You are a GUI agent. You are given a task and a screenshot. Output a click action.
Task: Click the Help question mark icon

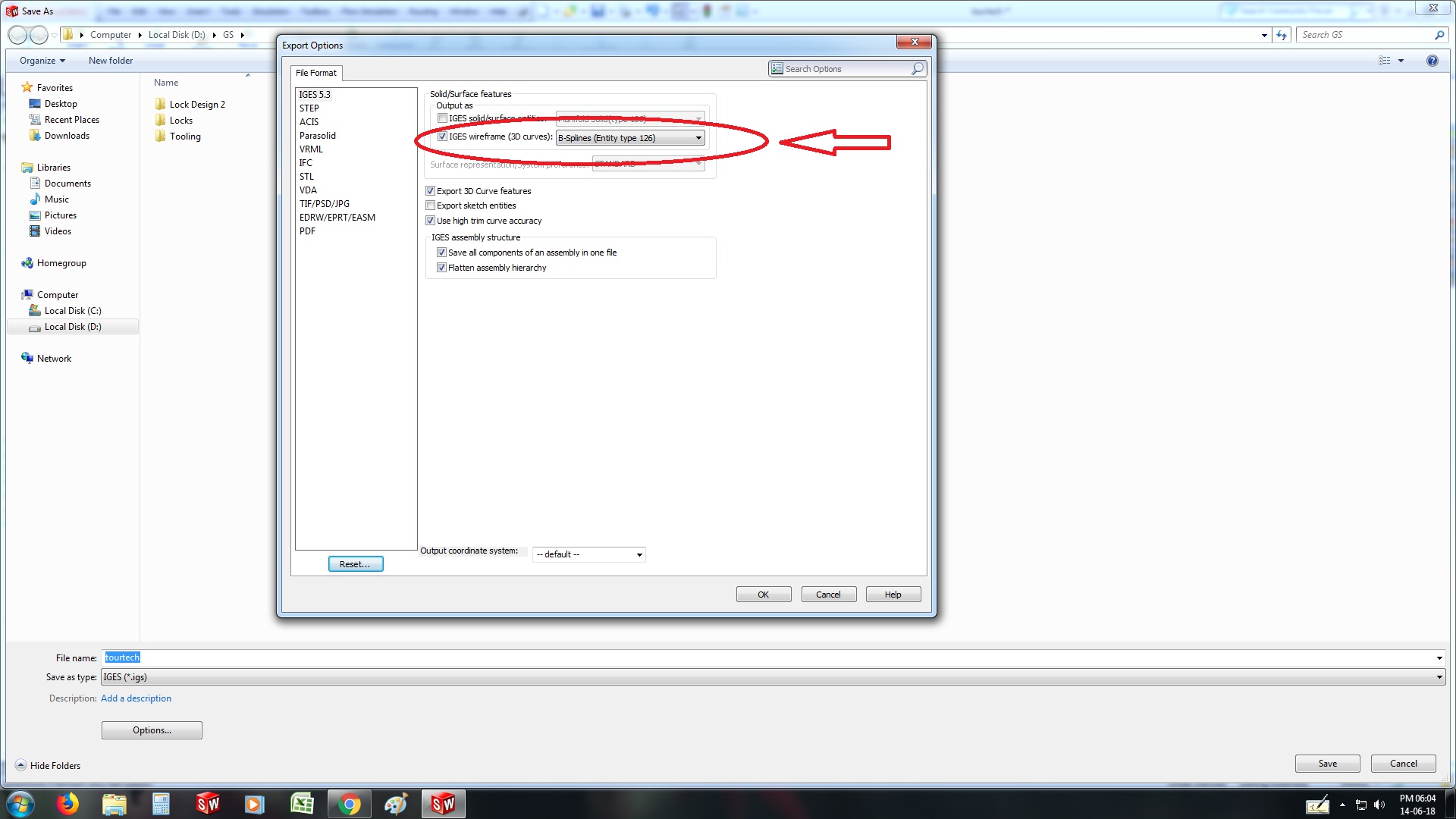coord(1432,61)
